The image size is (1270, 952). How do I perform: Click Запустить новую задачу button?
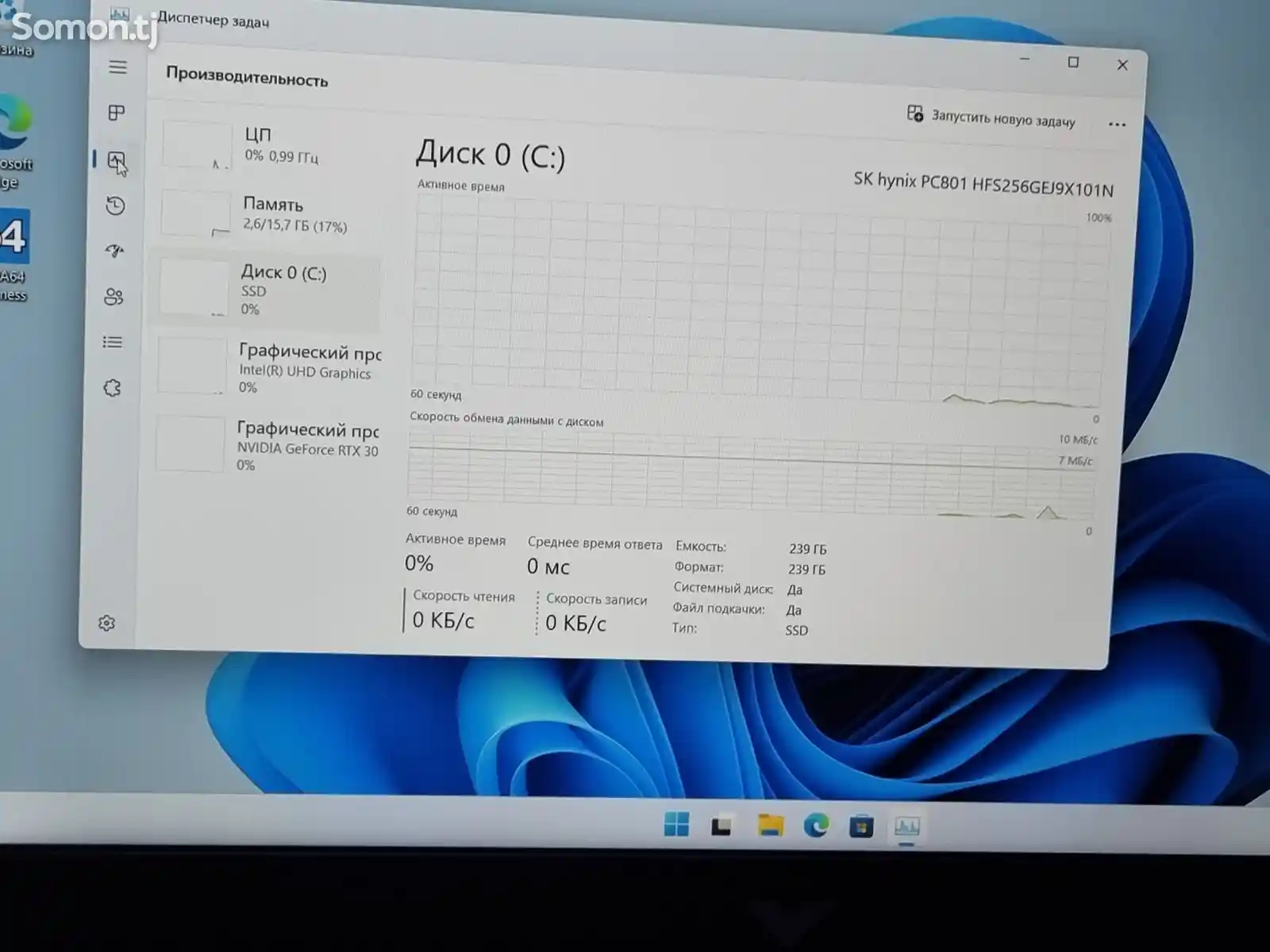coord(991,117)
